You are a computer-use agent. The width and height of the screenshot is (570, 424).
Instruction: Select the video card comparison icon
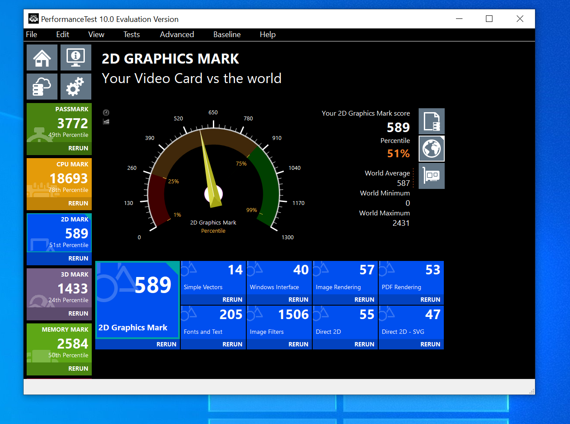coord(431,176)
